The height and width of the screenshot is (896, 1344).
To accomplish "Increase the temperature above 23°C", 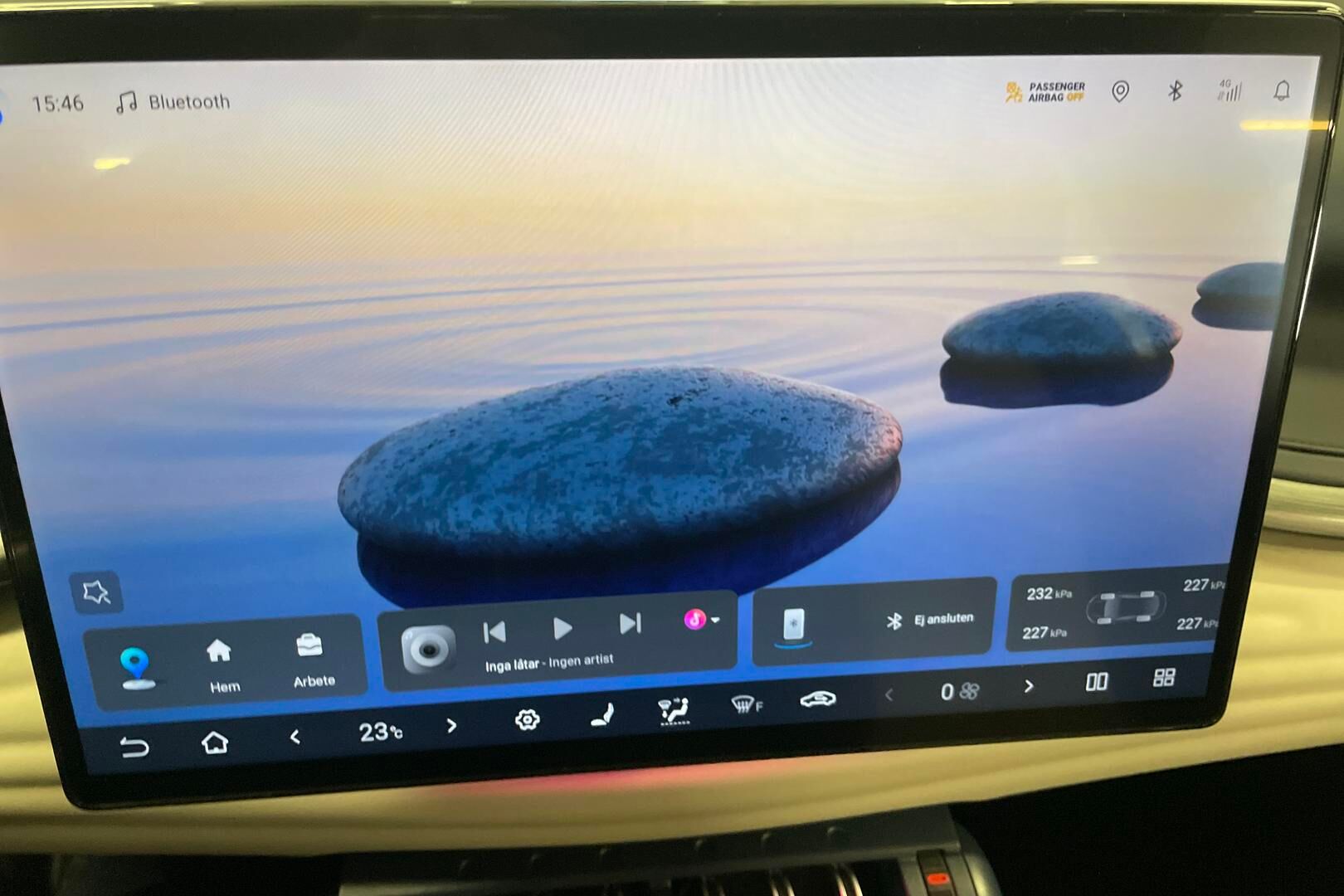I will point(451,726).
